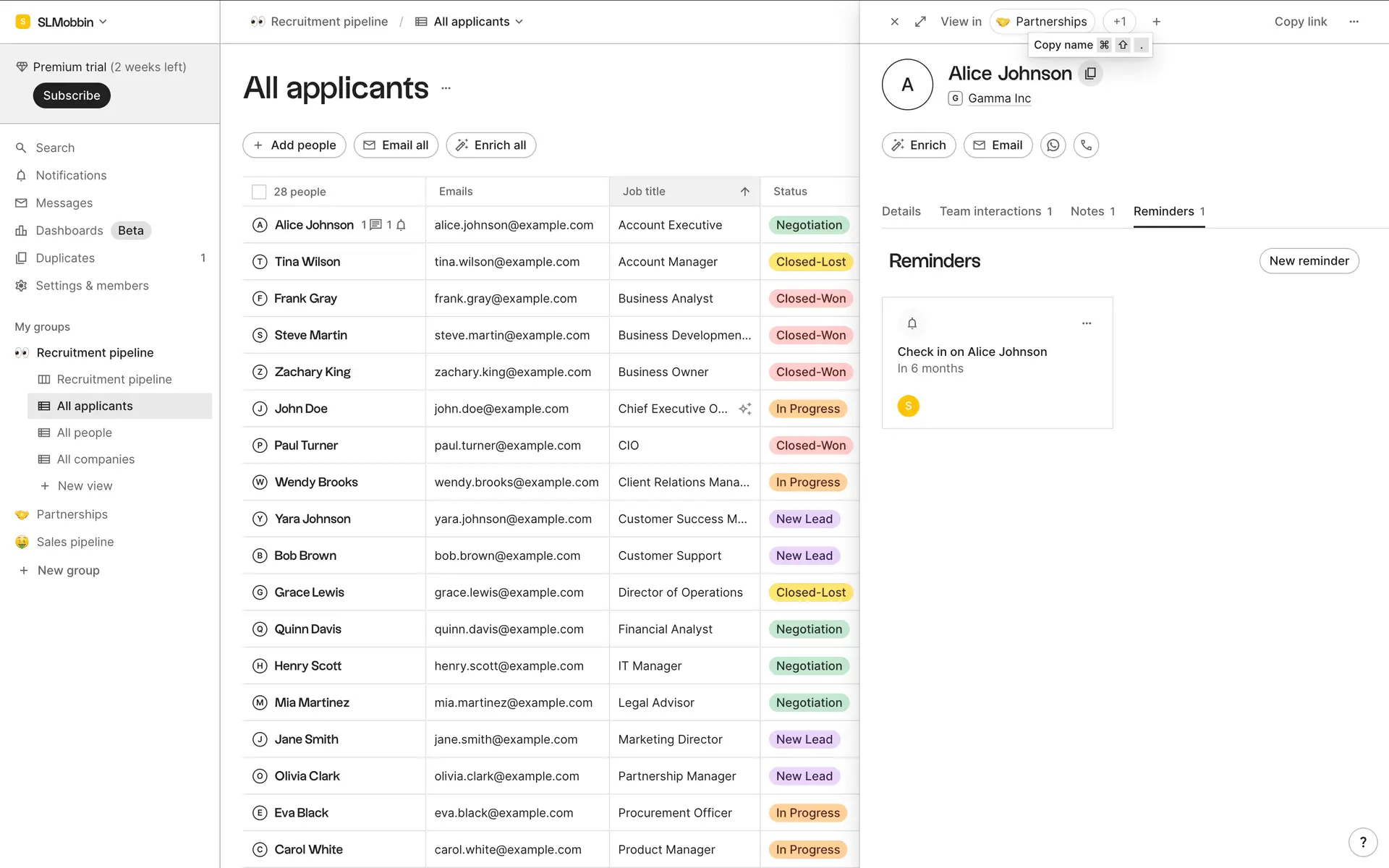This screenshot has height=868, width=1389.
Task: Show the +1 more groups chip
Action: 1119,22
